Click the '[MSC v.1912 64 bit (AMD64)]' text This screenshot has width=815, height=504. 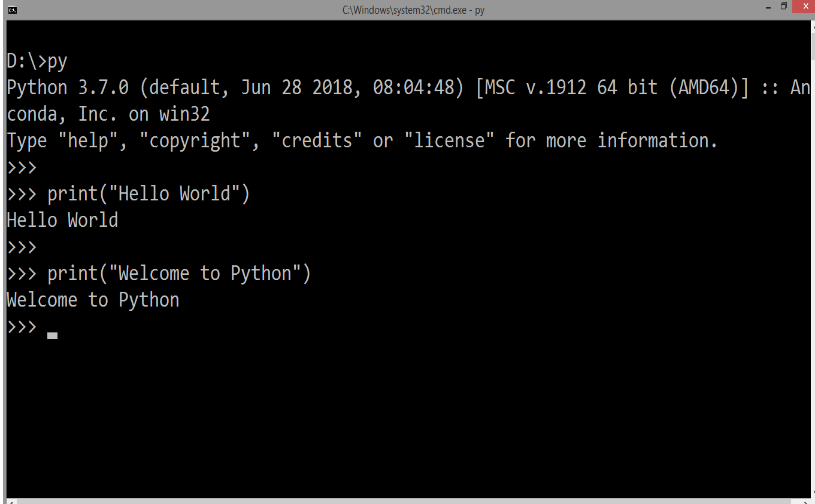(x=612, y=87)
